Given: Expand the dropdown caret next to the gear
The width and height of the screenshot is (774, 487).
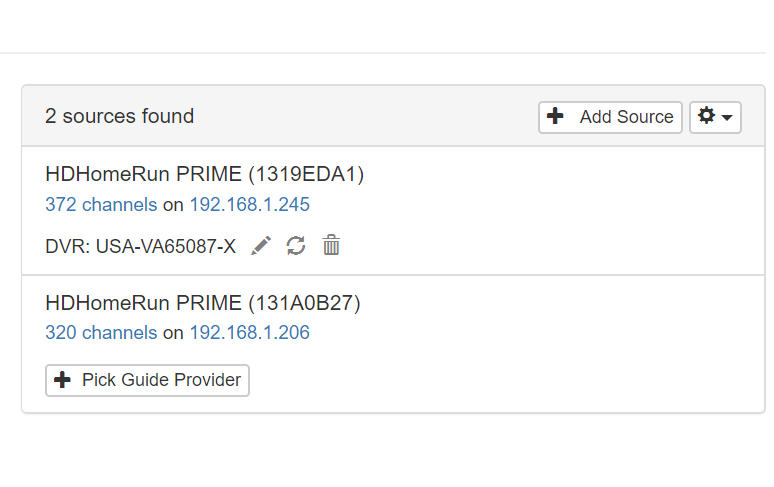Looking at the screenshot, I should 727,118.
